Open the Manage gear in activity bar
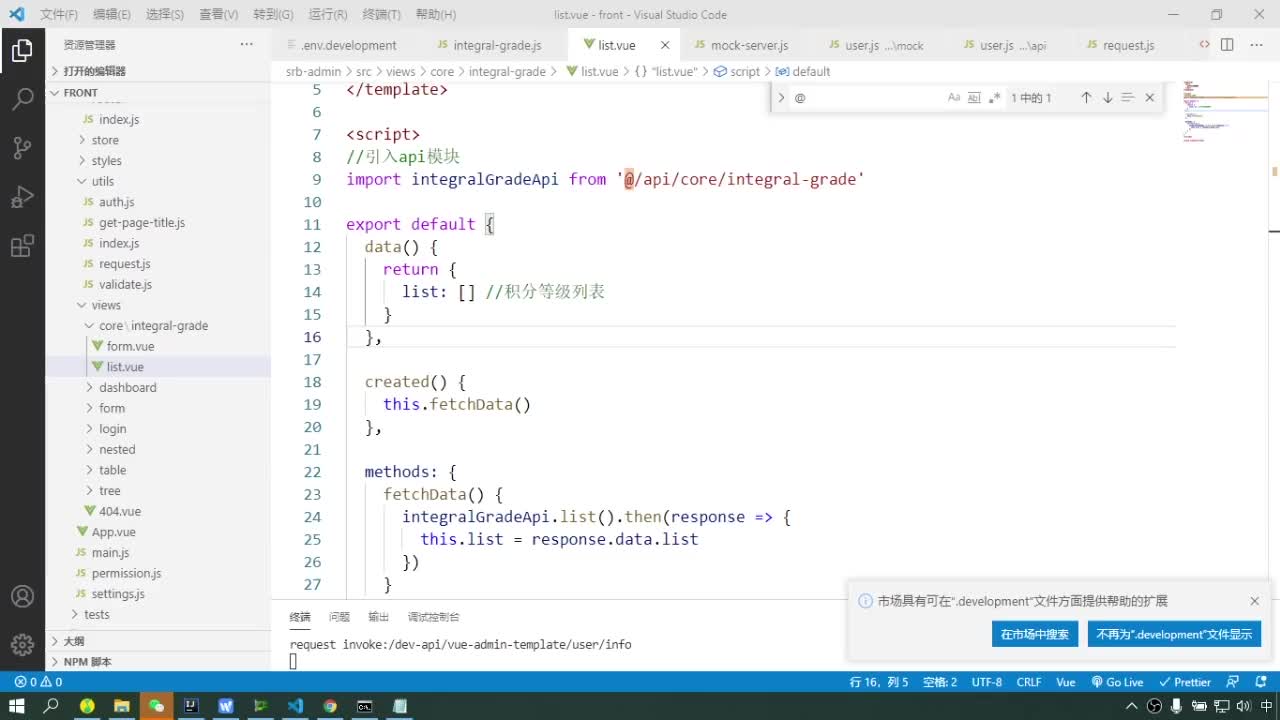Screen dimensions: 1280x720 (x=22, y=644)
